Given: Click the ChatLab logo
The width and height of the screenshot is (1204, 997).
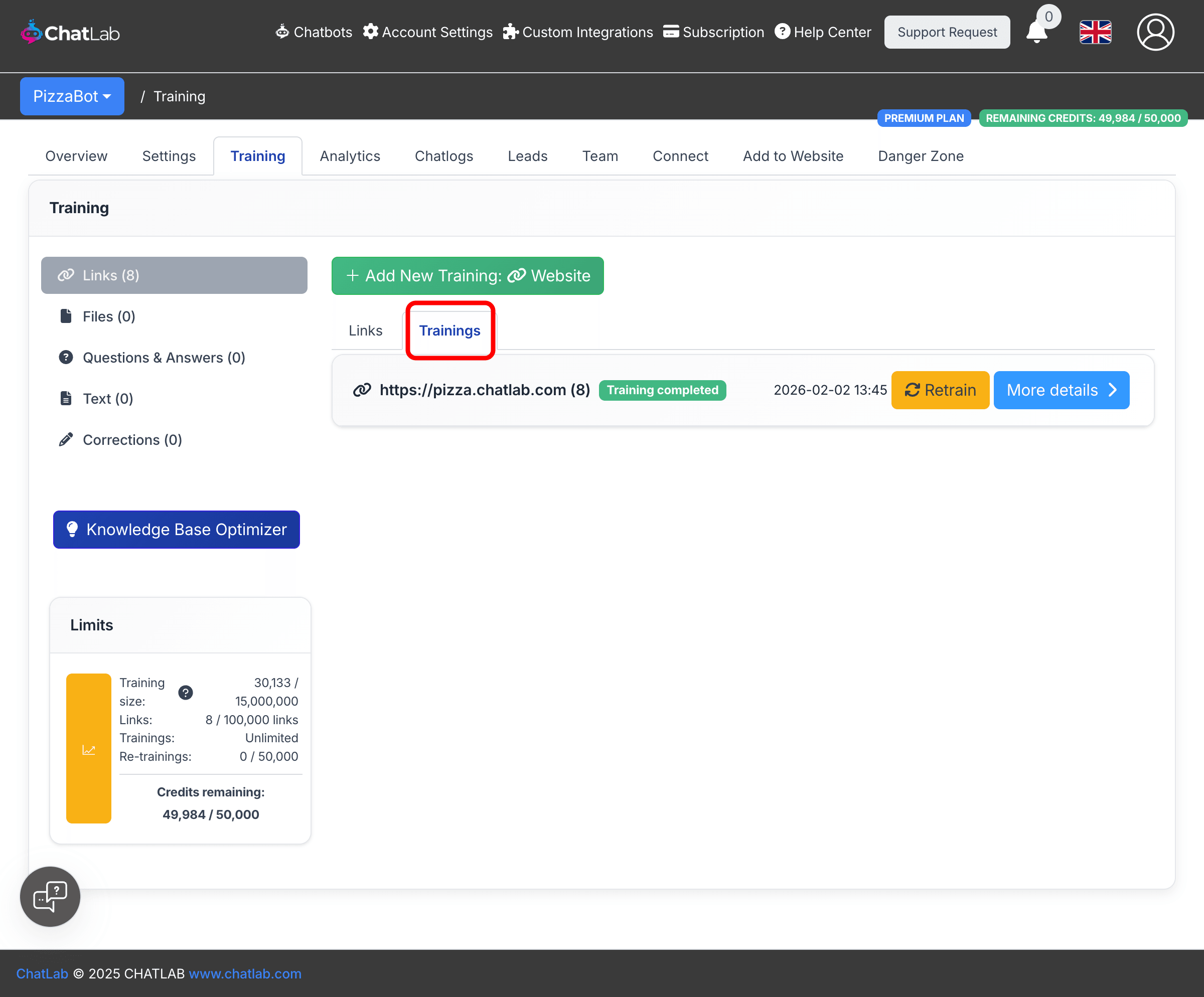Looking at the screenshot, I should point(70,33).
